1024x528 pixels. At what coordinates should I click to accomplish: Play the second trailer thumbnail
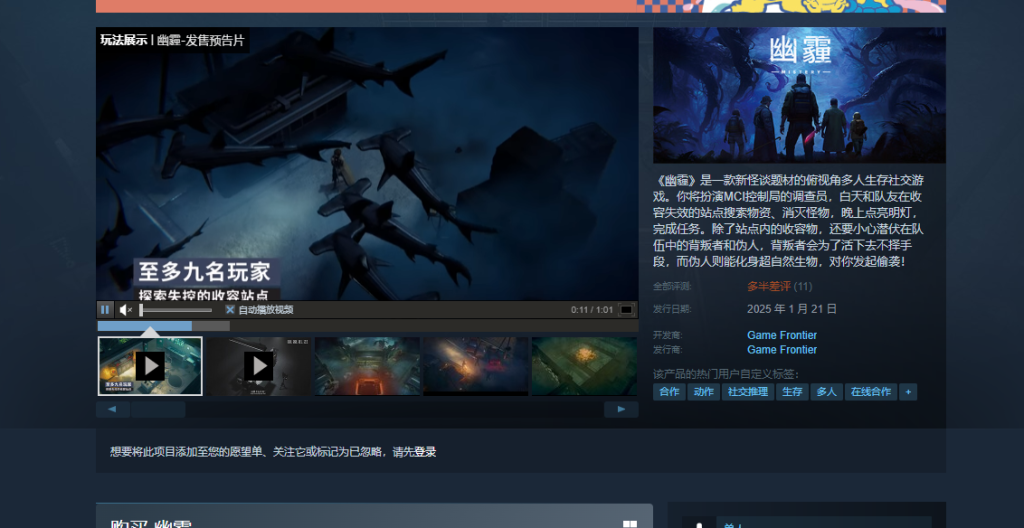pyautogui.click(x=259, y=366)
